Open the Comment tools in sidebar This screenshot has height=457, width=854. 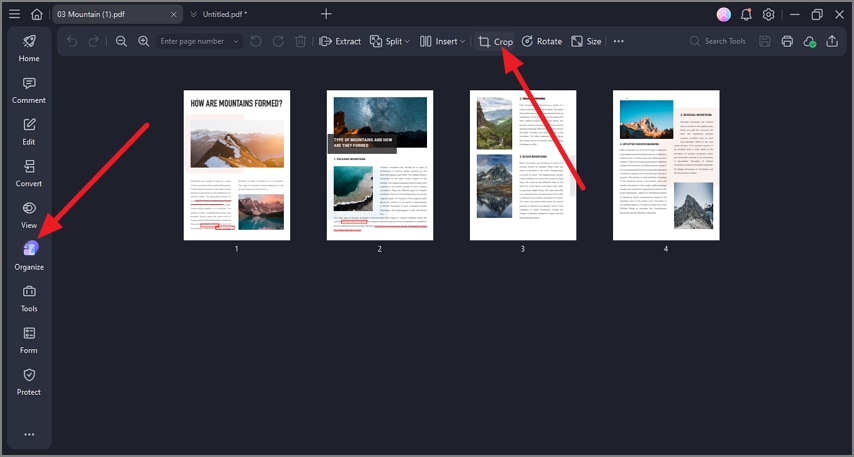click(29, 90)
